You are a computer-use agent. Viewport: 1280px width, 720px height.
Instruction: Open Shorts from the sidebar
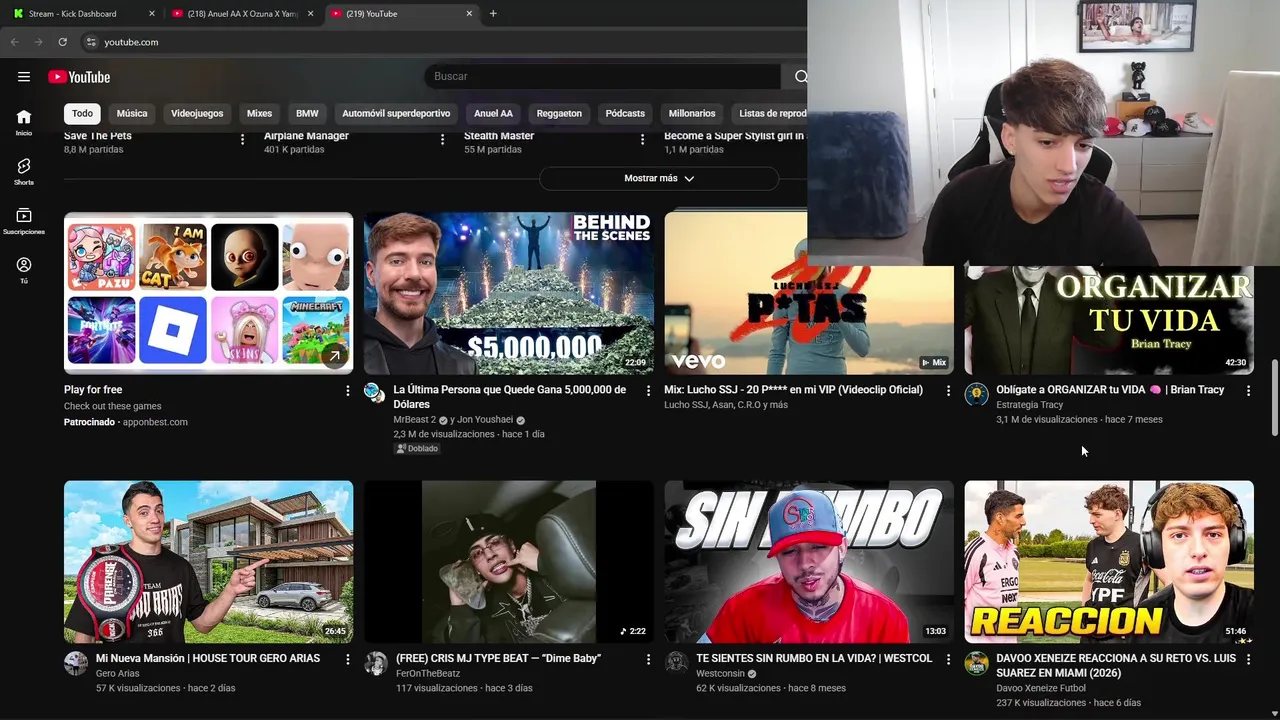click(x=24, y=171)
